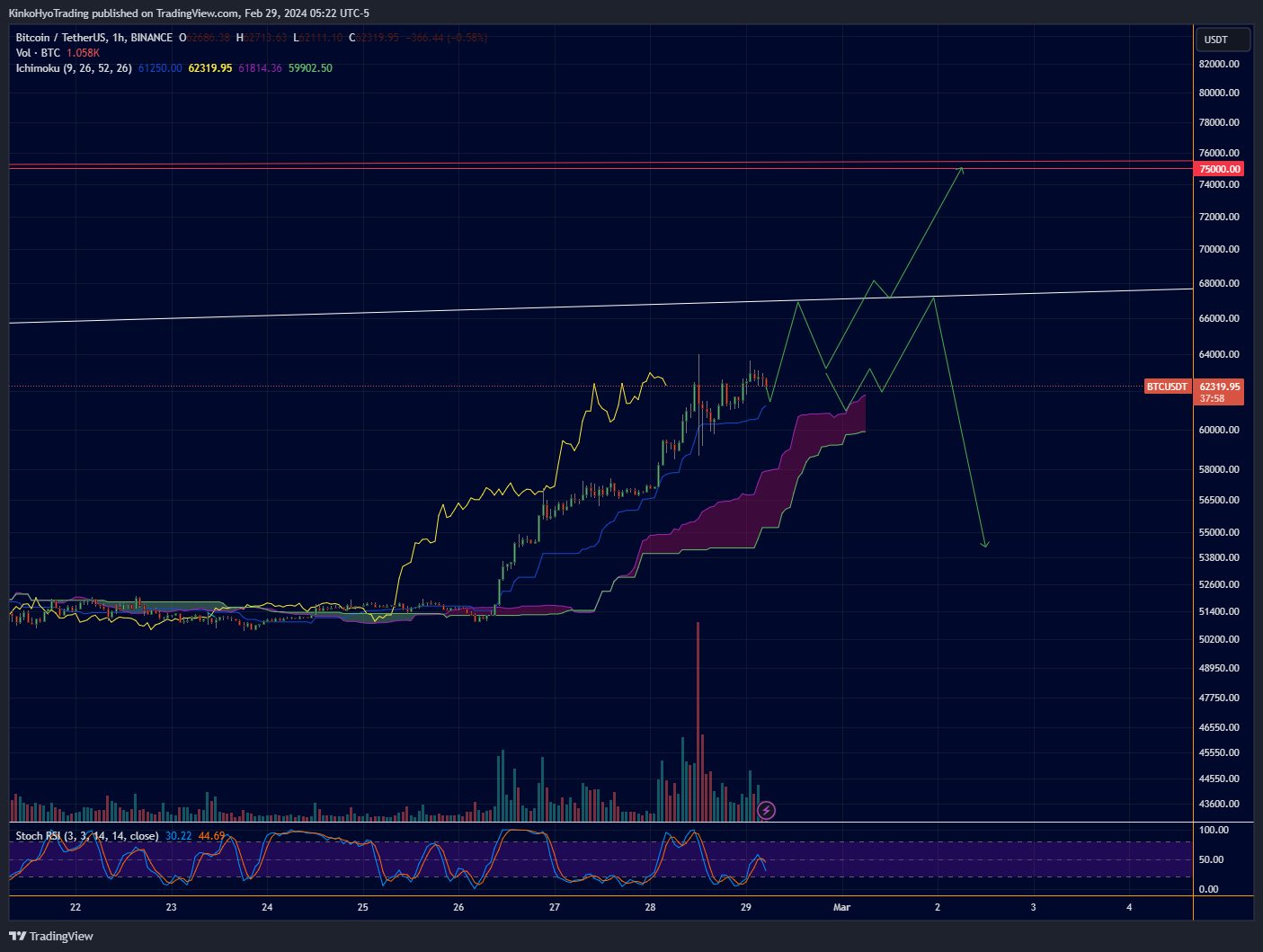Select yellow Ichimoku value 62319.95 in the legend

[209, 68]
